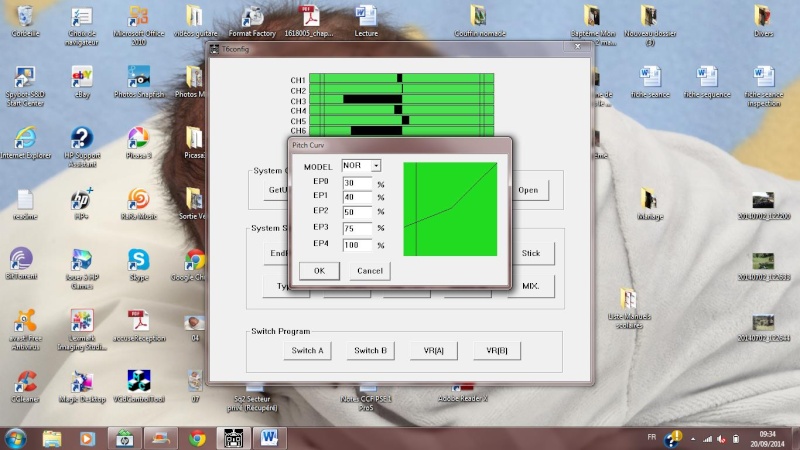Select the Picasa 3 desktop shortcut
The height and width of the screenshot is (450, 800).
tap(139, 143)
